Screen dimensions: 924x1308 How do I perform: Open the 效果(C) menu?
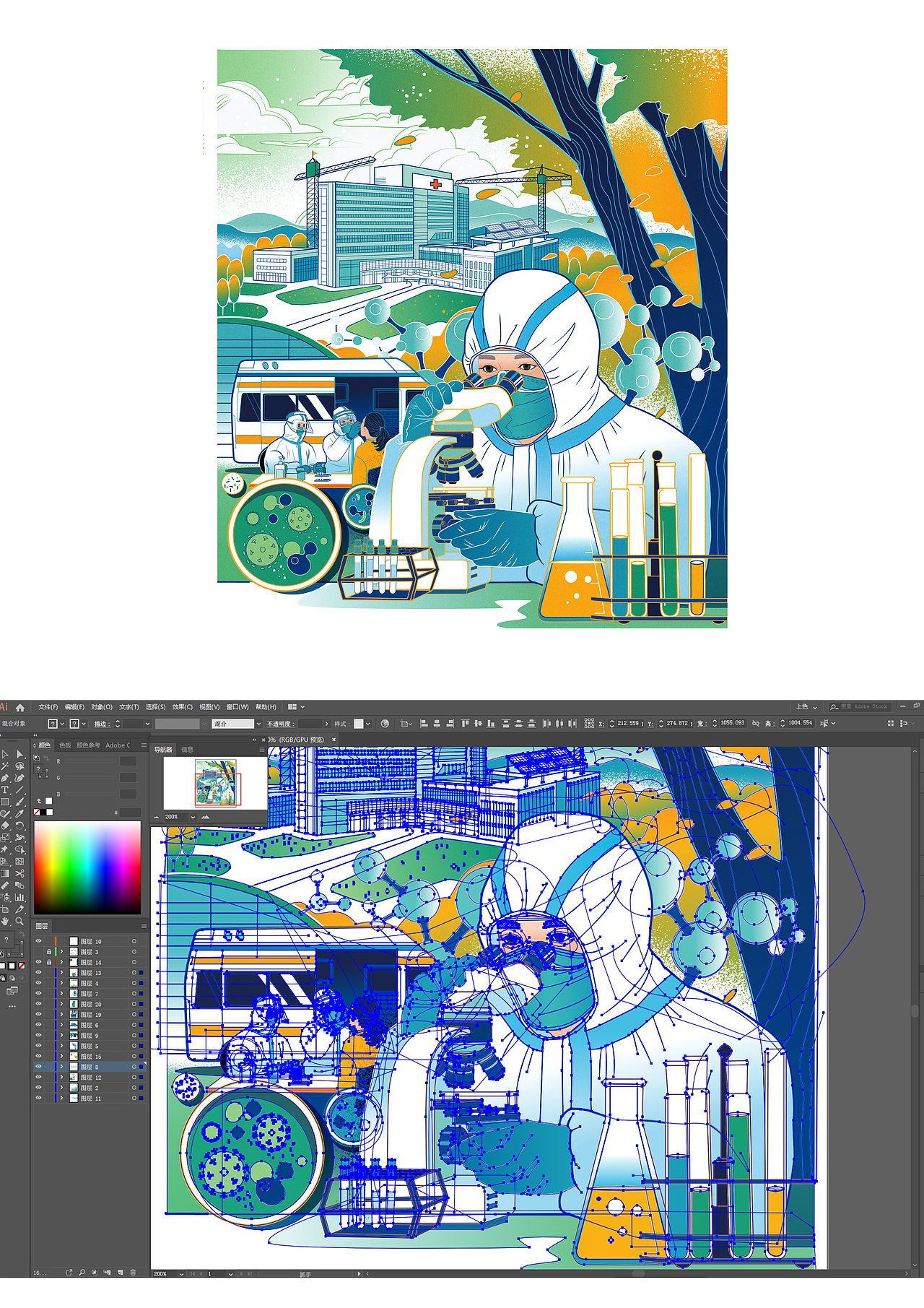coord(182,707)
